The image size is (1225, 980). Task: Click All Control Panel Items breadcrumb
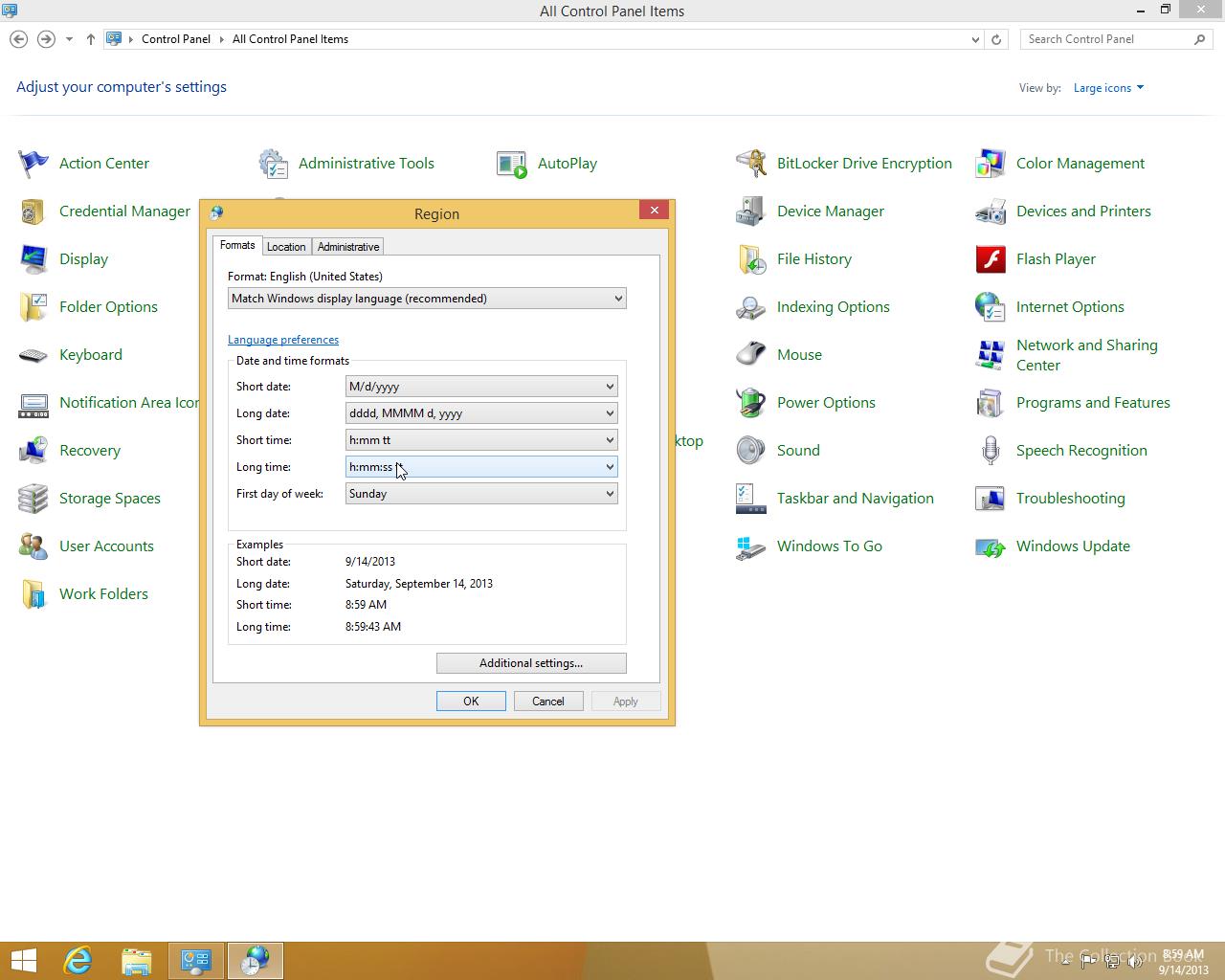(x=290, y=39)
